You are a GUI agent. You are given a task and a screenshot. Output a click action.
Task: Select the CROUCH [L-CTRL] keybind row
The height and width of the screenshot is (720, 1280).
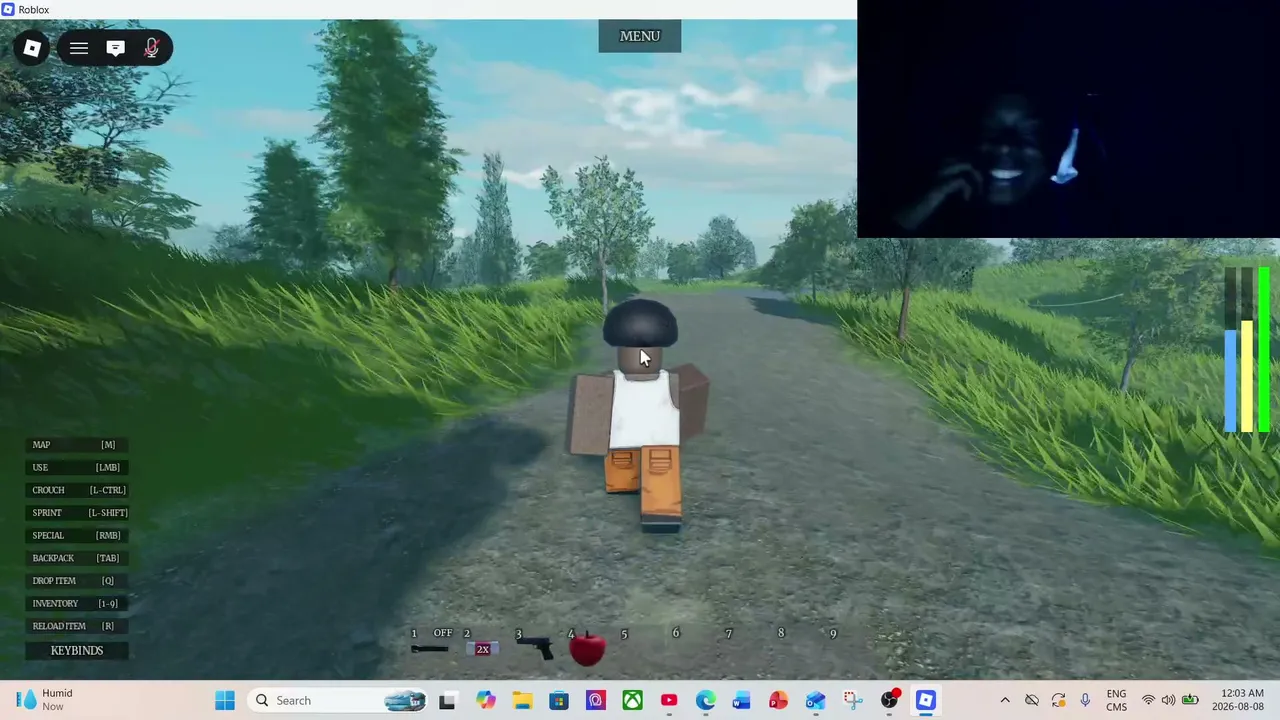pos(77,490)
